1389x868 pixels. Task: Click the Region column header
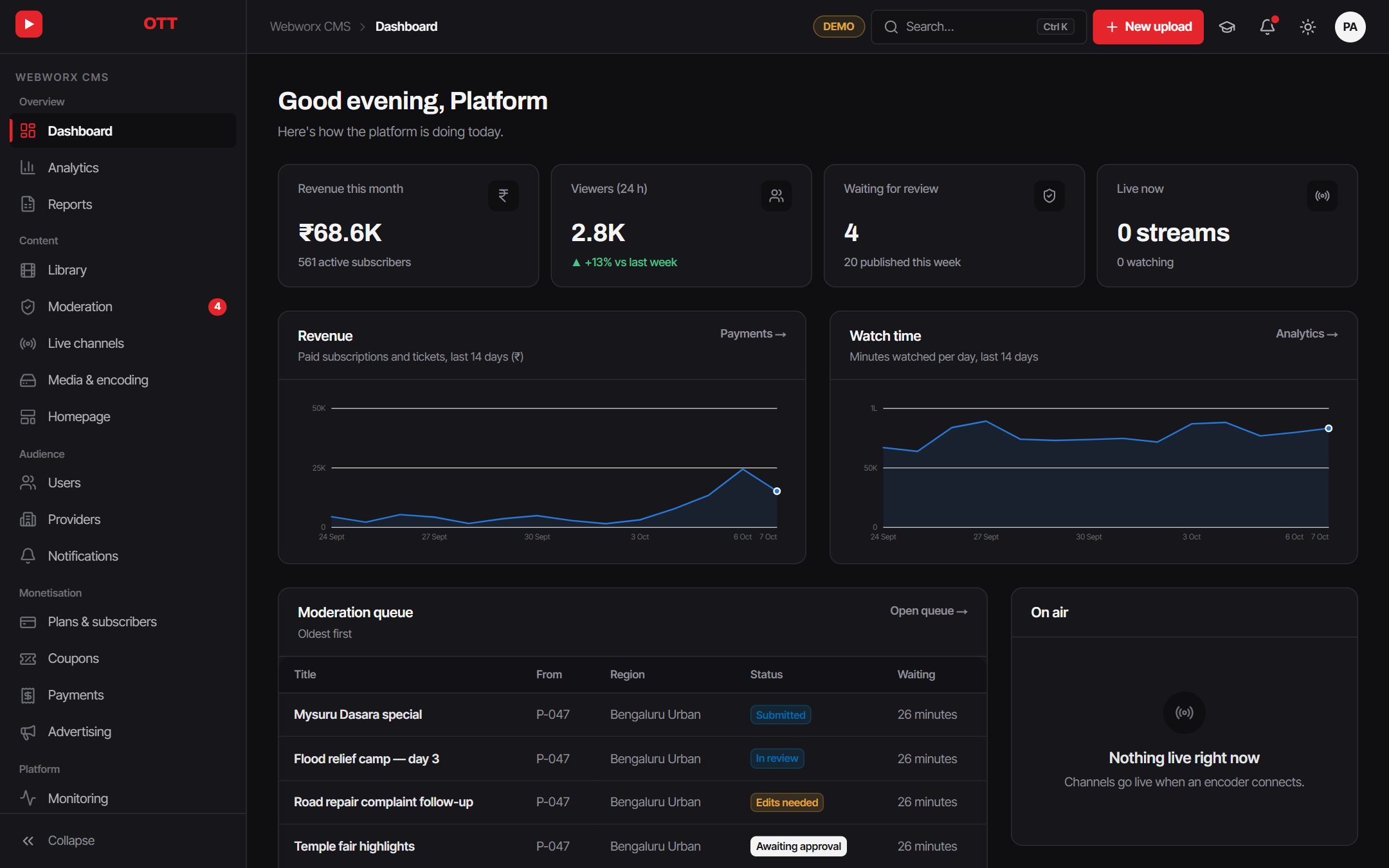(x=627, y=674)
